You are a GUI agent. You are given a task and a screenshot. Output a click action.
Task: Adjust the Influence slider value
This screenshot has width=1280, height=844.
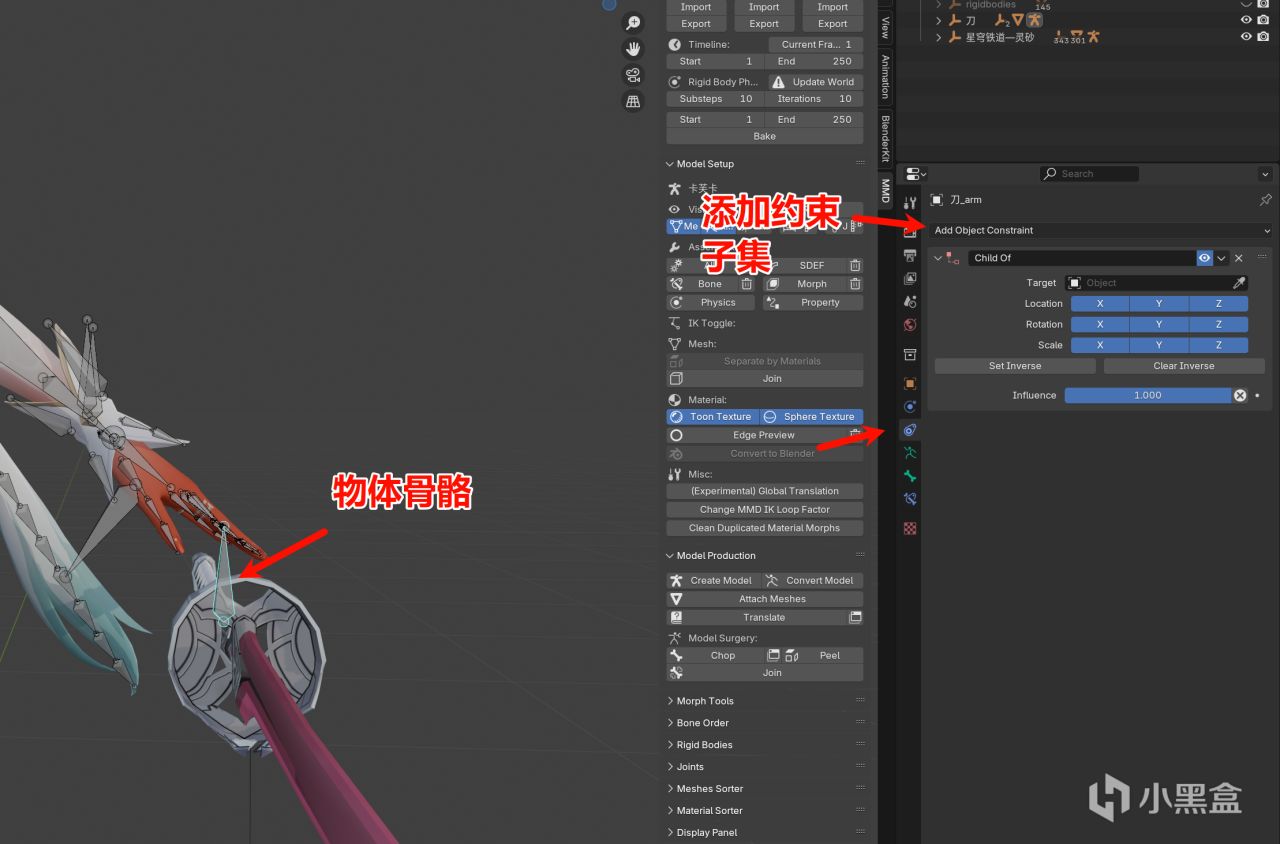coord(1148,395)
